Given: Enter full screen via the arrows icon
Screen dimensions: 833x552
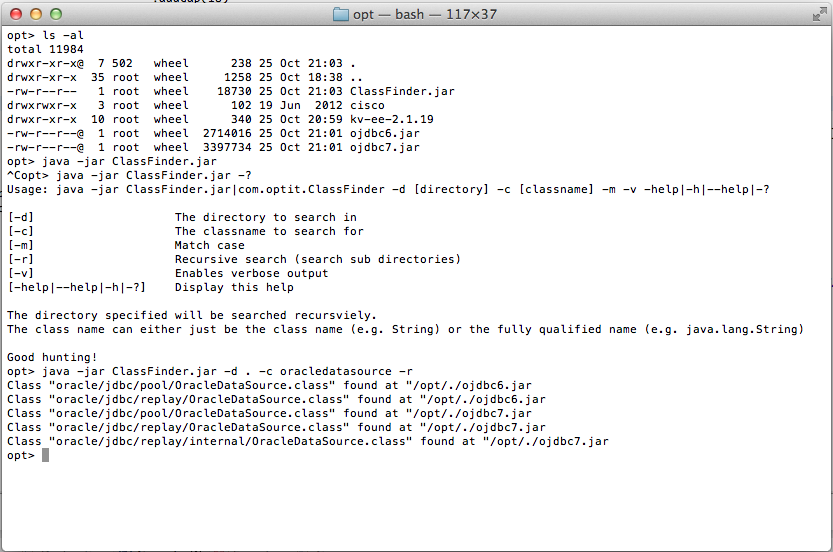Looking at the screenshot, I should point(820,15).
